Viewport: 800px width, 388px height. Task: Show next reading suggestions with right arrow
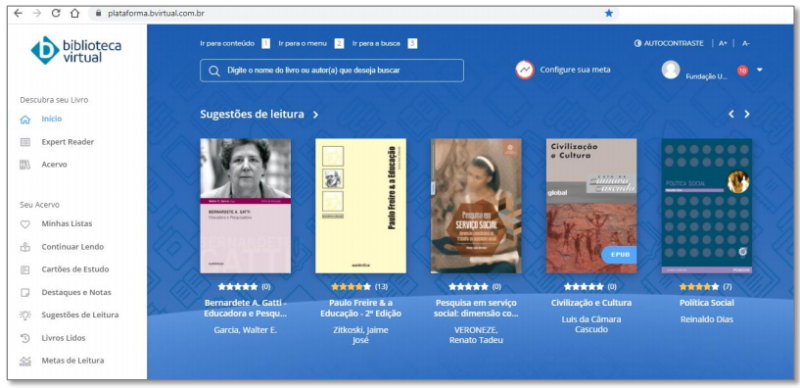(x=747, y=114)
